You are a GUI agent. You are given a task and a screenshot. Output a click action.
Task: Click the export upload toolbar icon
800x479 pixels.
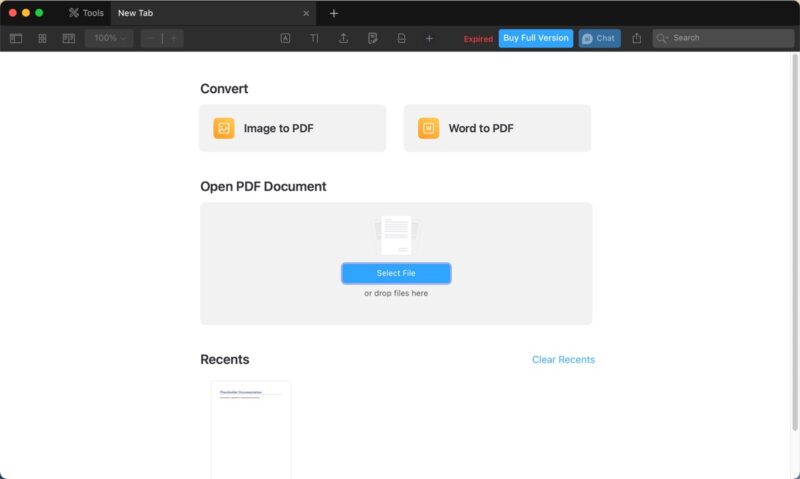pyautogui.click(x=343, y=38)
